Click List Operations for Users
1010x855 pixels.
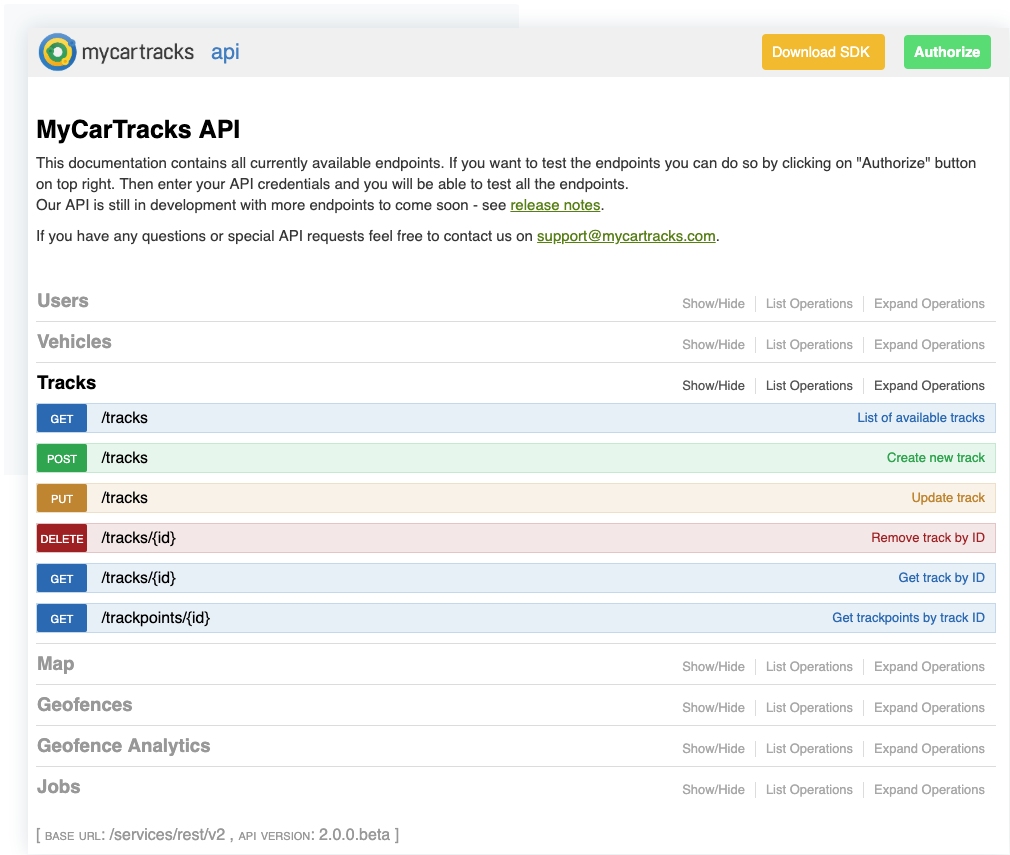(x=809, y=303)
